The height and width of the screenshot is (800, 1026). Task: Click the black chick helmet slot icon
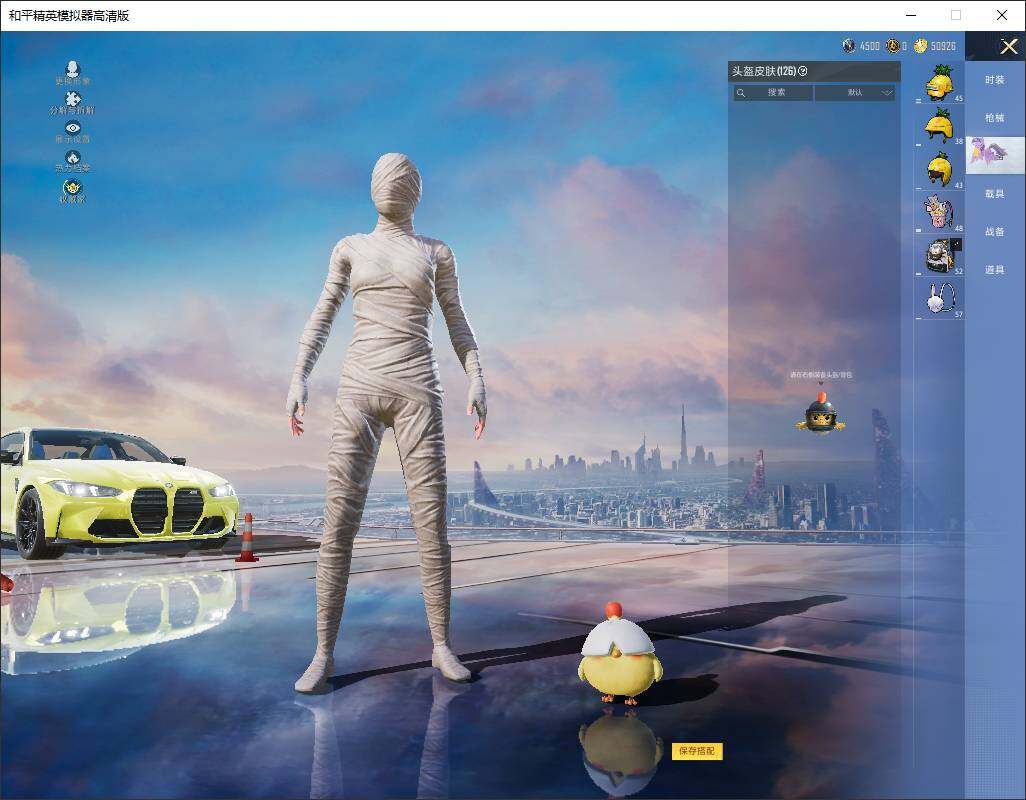point(821,413)
